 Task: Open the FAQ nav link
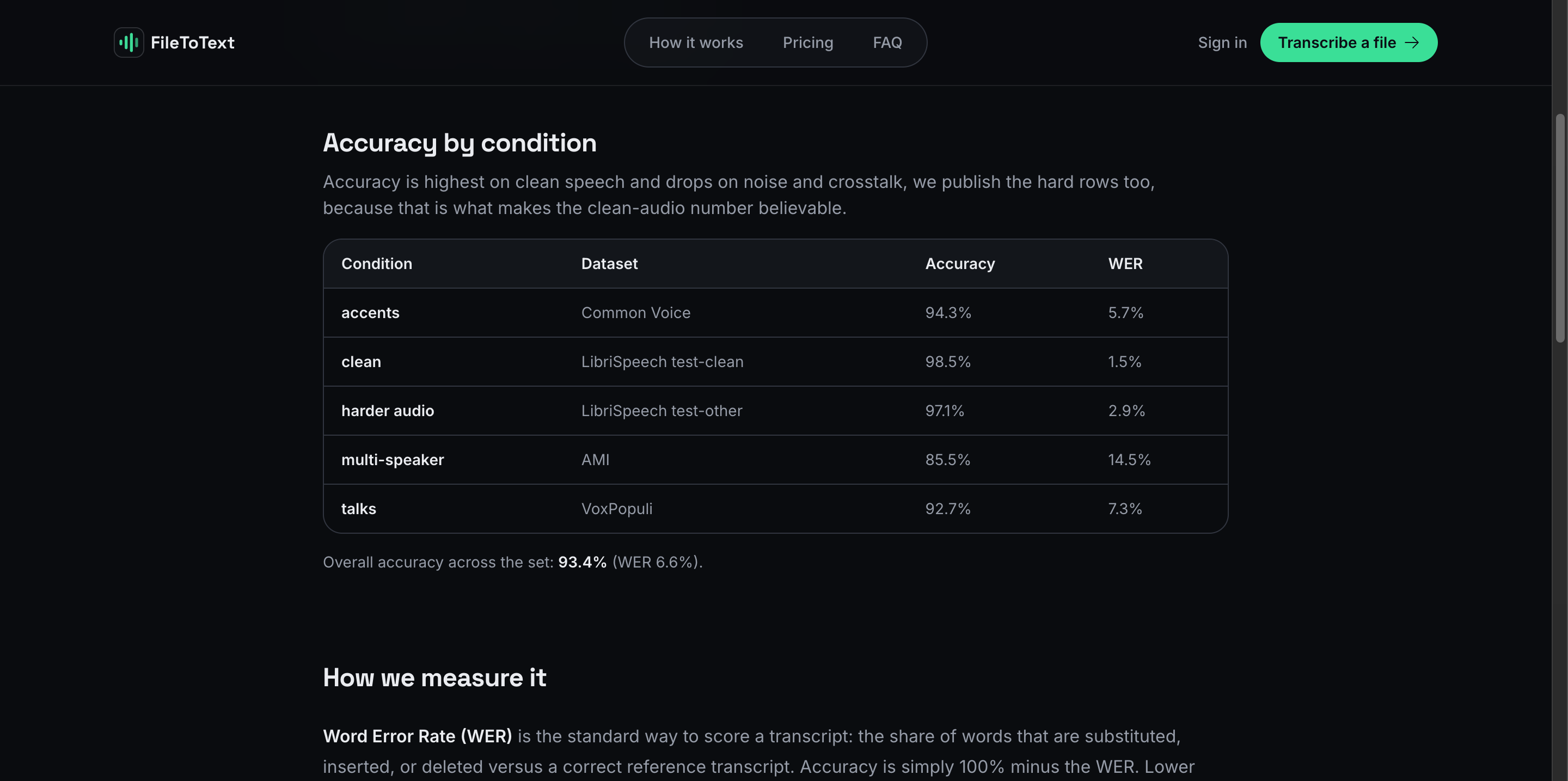(x=887, y=42)
